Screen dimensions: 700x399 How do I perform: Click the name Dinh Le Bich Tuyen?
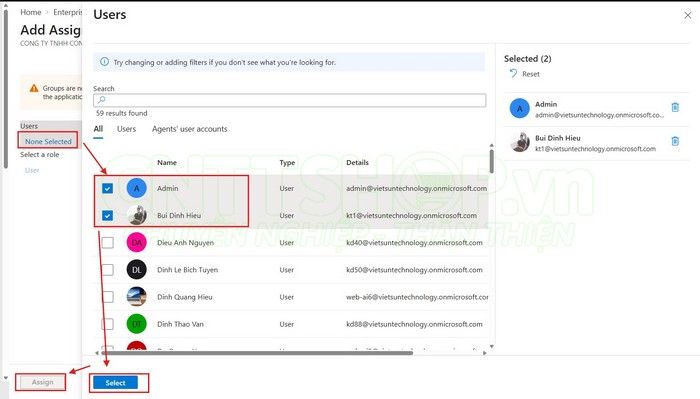pyautogui.click(x=188, y=270)
